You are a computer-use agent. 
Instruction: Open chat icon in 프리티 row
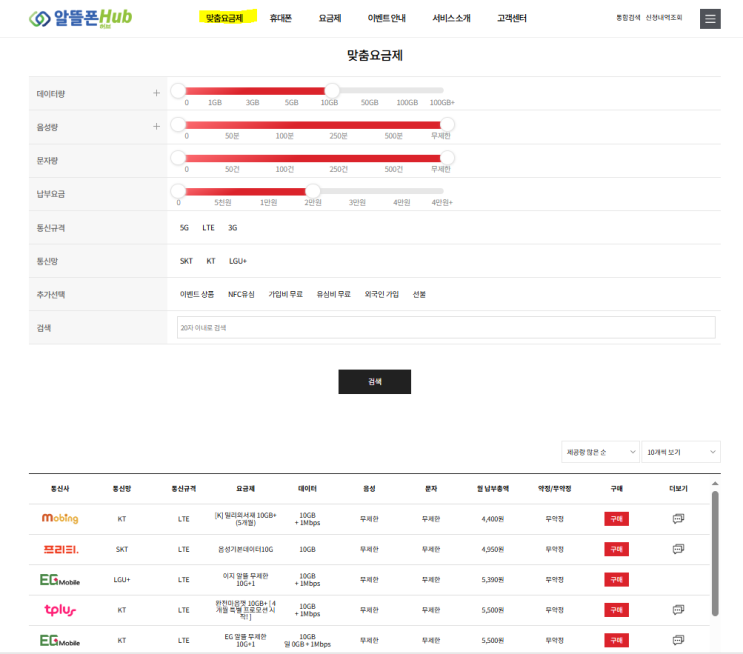678,549
